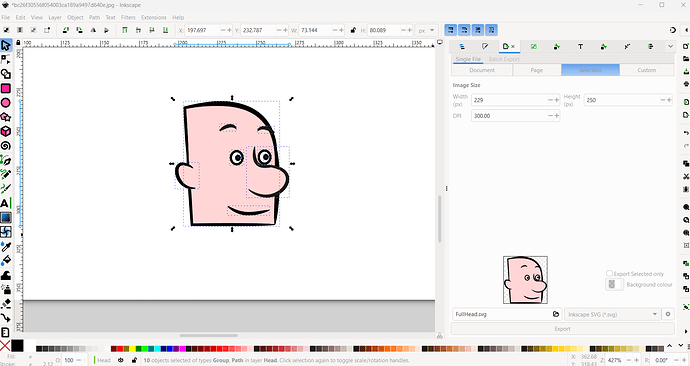Screen dimensions: 690x366
Task: Toggle scale stroke width with object
Action: tap(450, 30)
